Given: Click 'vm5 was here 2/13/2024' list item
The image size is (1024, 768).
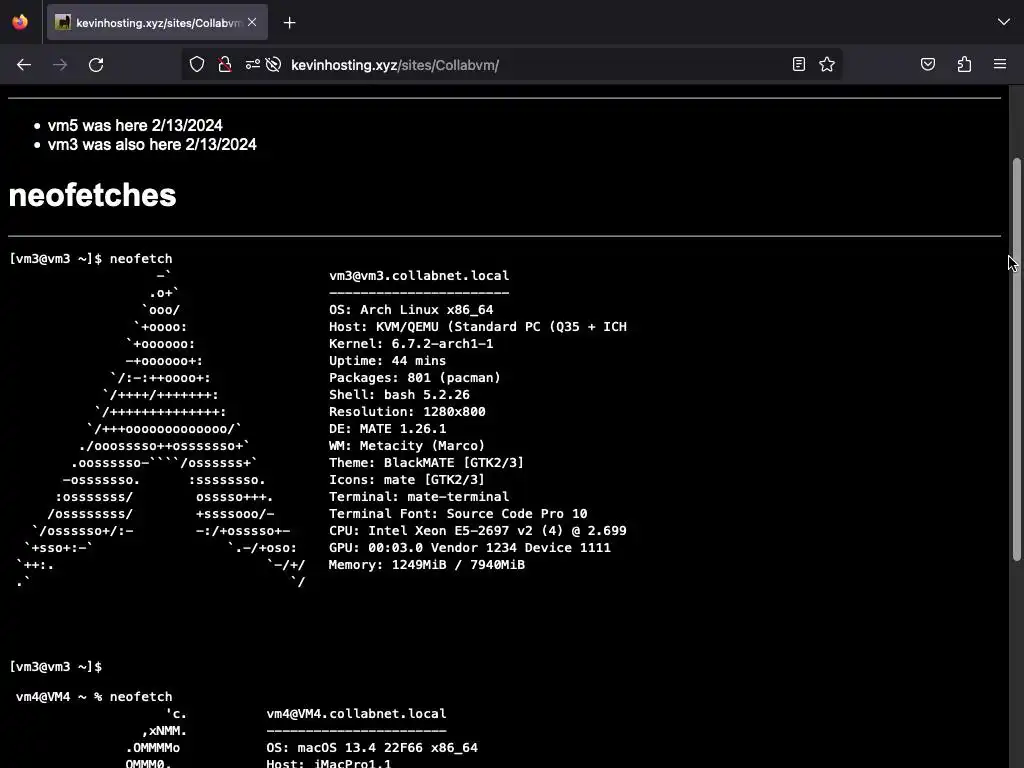Looking at the screenshot, I should (x=135, y=125).
